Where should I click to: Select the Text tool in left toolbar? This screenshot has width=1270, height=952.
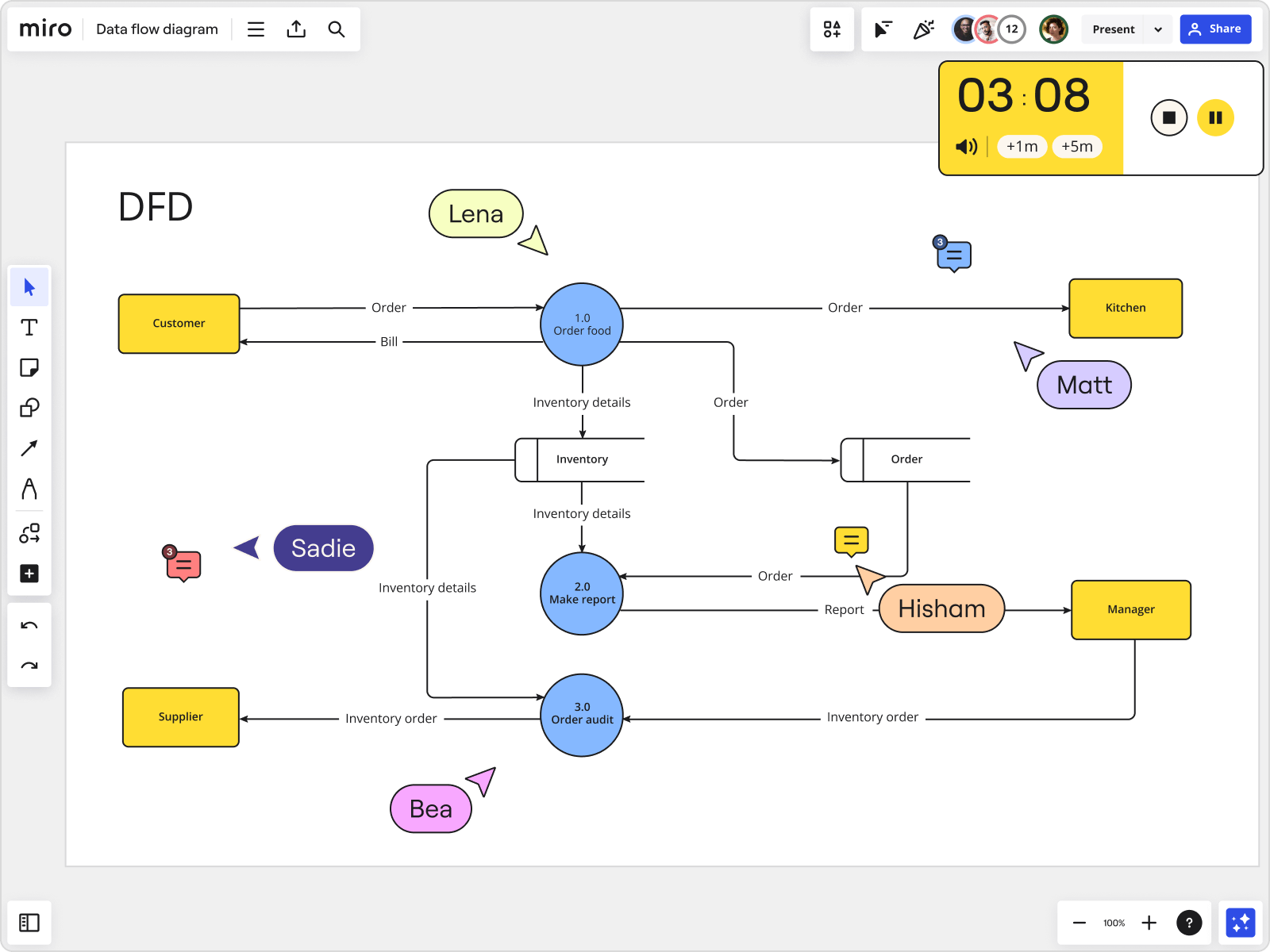coord(29,328)
